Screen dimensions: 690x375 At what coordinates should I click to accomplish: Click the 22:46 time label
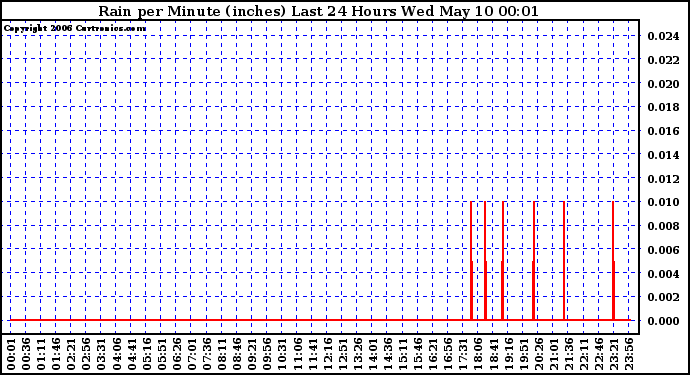click(598, 354)
